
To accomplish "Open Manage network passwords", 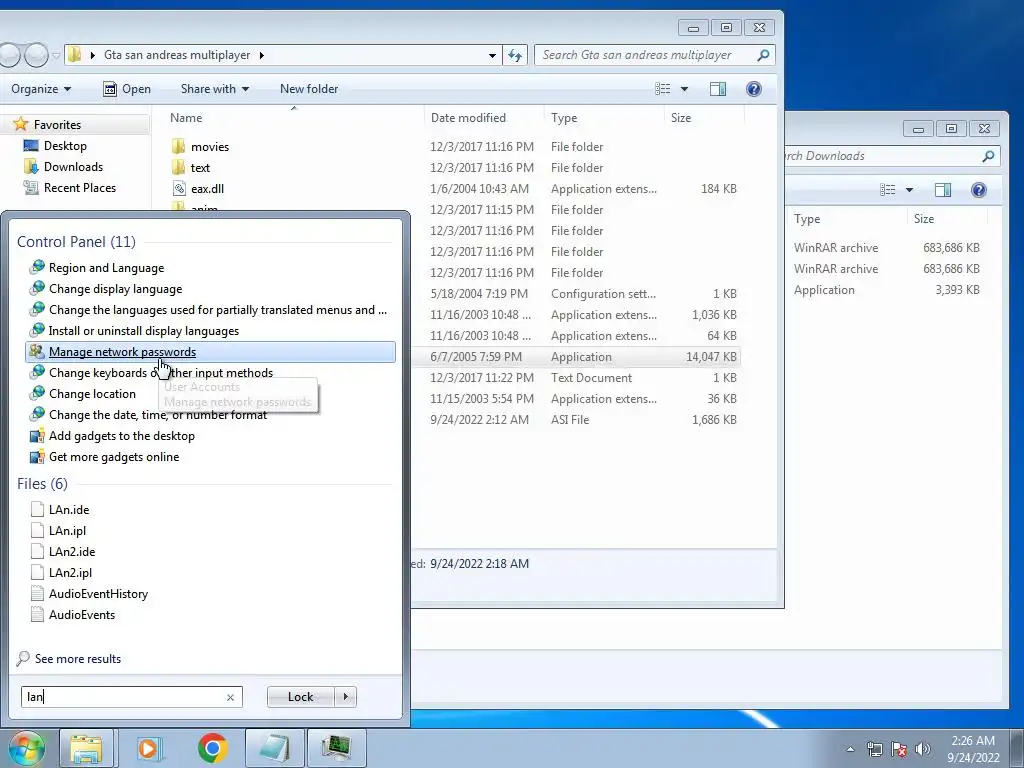I will point(210,352).
